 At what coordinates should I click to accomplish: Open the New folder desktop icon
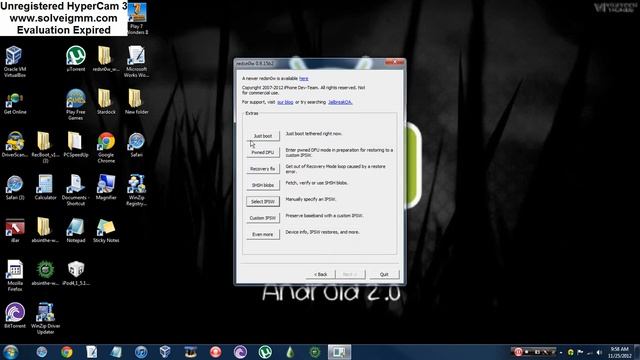[136, 102]
